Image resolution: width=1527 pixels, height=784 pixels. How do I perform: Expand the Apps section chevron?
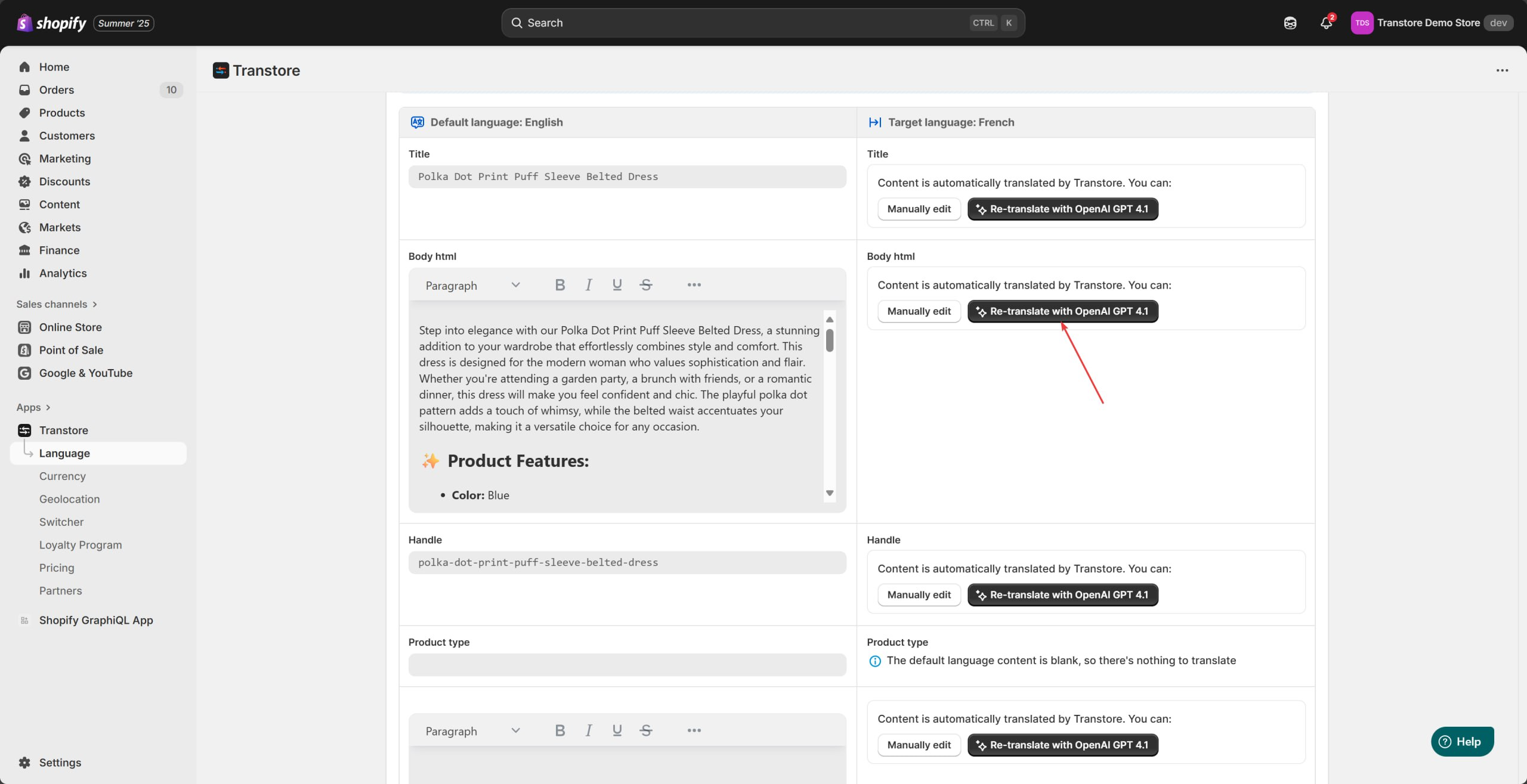point(48,407)
